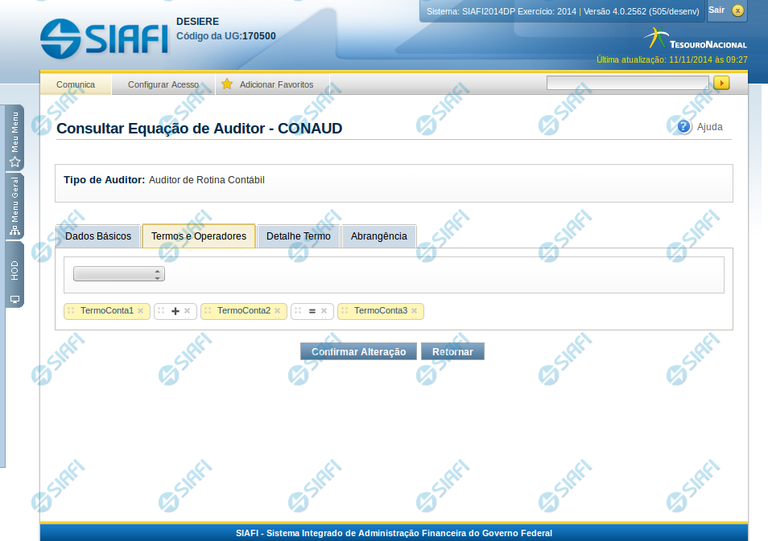Select the plus operator chip

point(175,311)
